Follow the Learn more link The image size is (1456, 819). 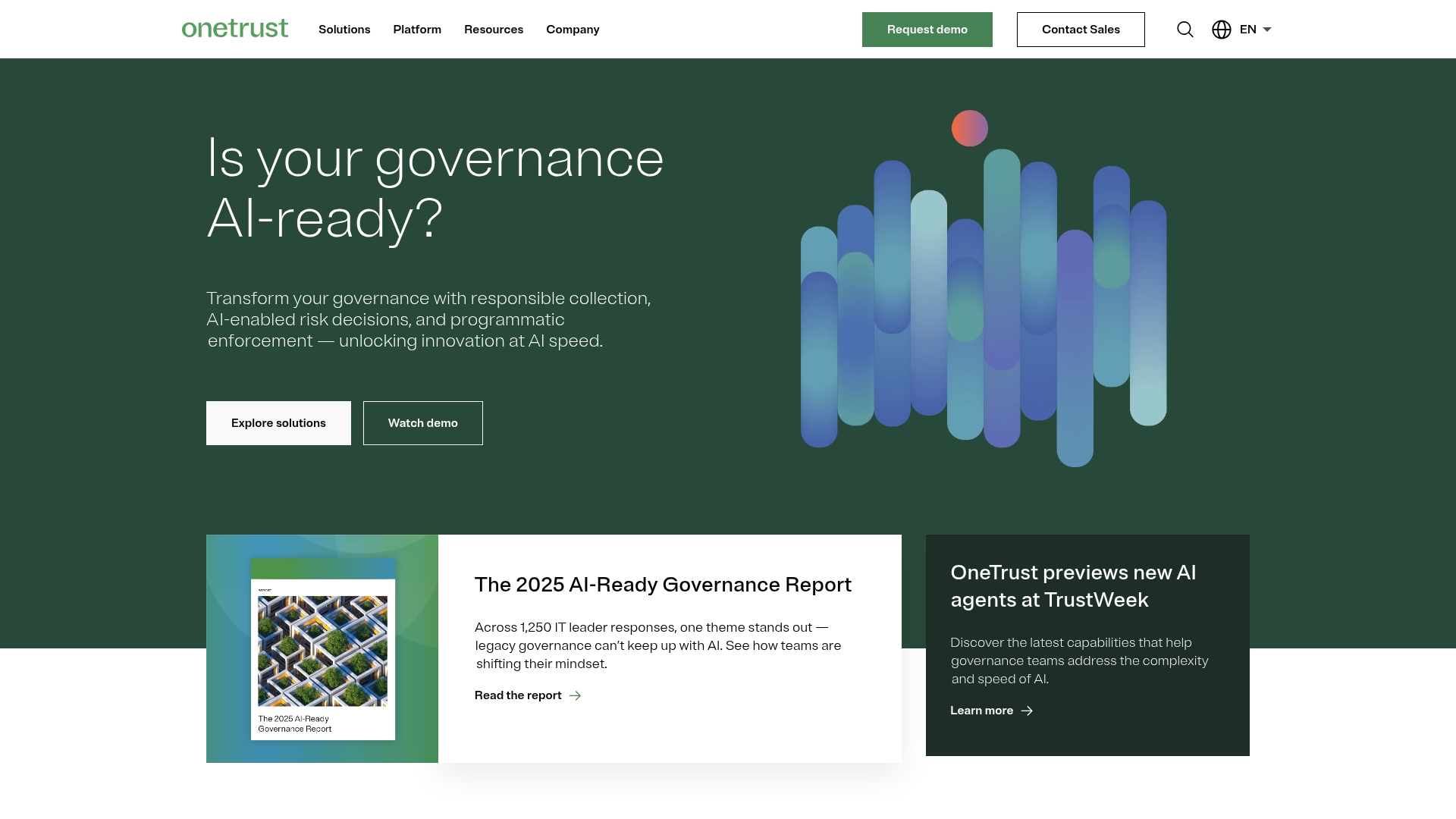point(981,711)
